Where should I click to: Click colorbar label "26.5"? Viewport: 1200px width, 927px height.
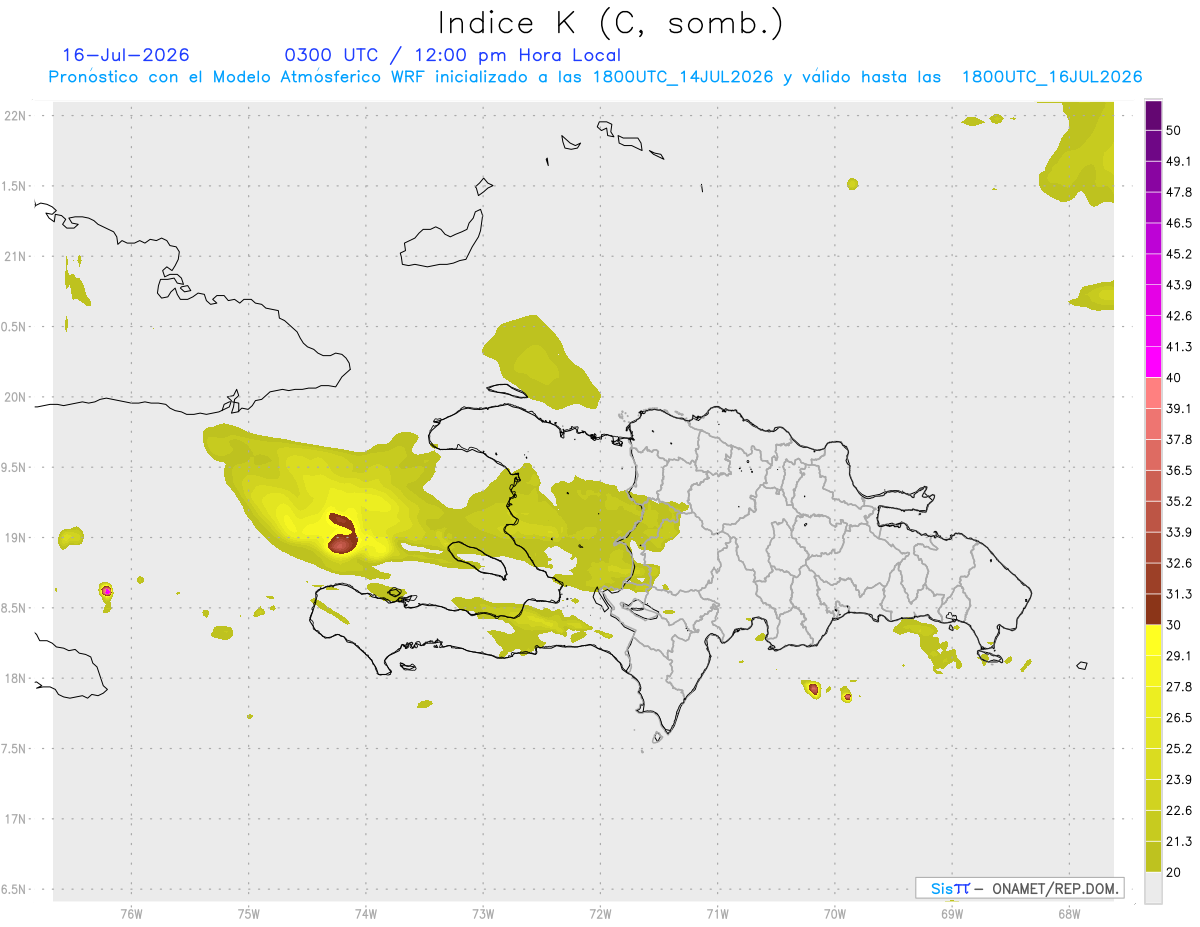tap(1179, 718)
